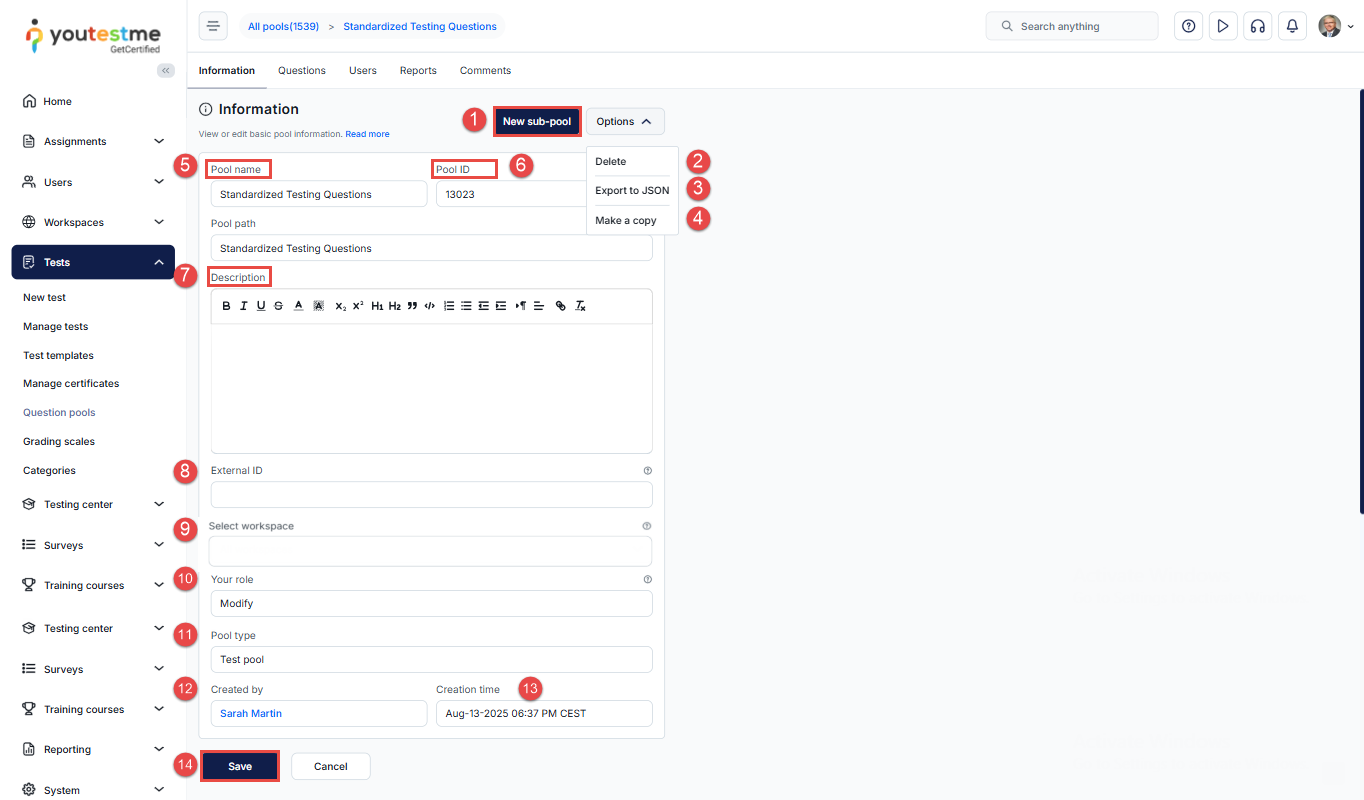This screenshot has width=1364, height=800.
Task: Collapse the Options dropdown
Action: tap(624, 122)
